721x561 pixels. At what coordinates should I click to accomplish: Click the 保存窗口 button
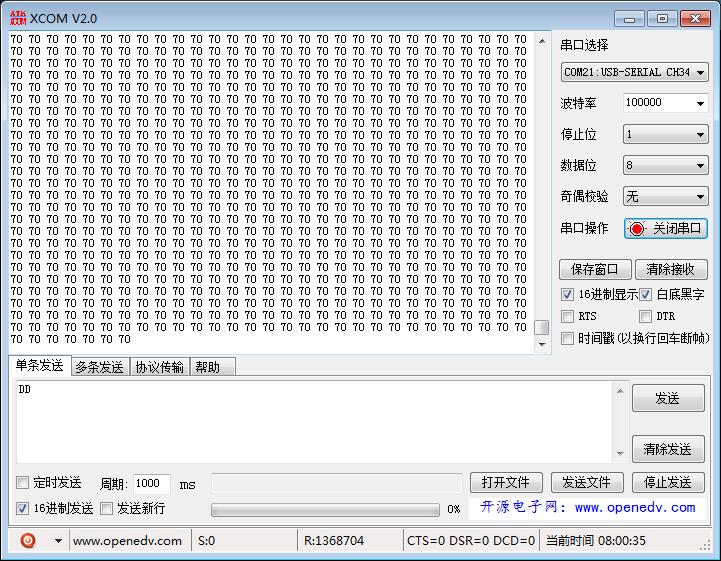(595, 269)
